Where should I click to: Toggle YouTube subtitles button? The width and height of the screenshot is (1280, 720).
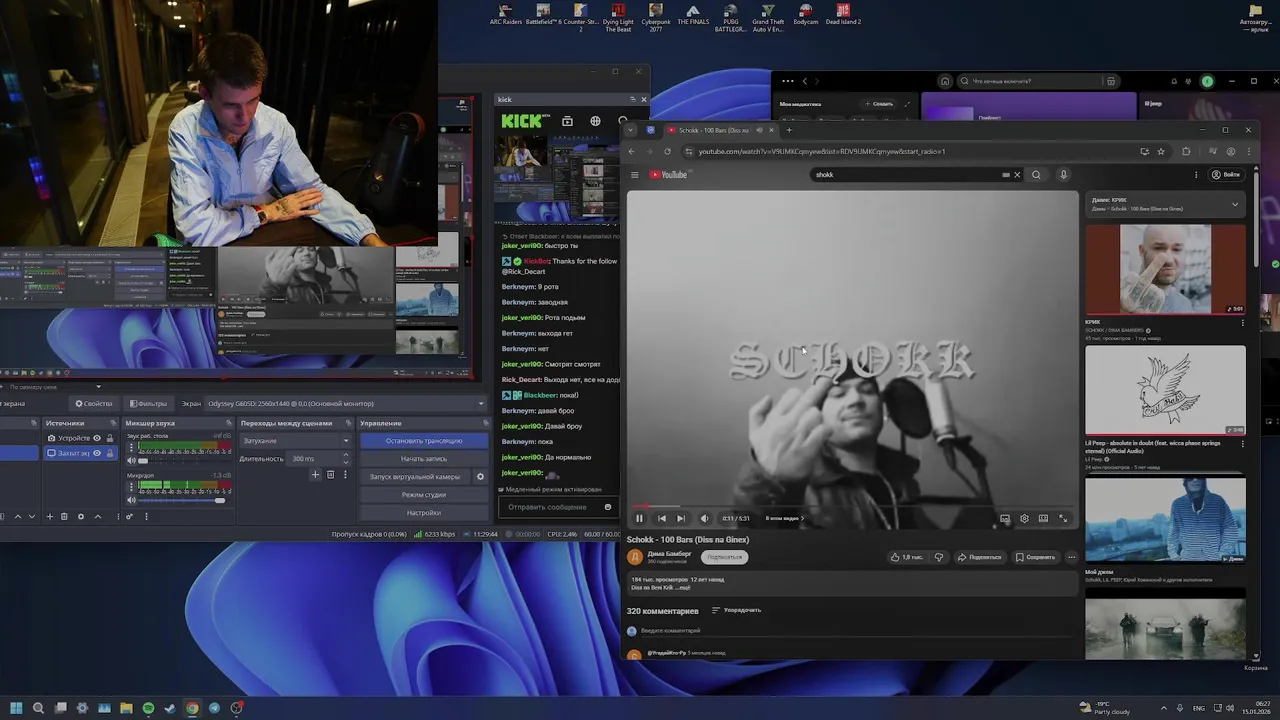pyautogui.click(x=1005, y=518)
